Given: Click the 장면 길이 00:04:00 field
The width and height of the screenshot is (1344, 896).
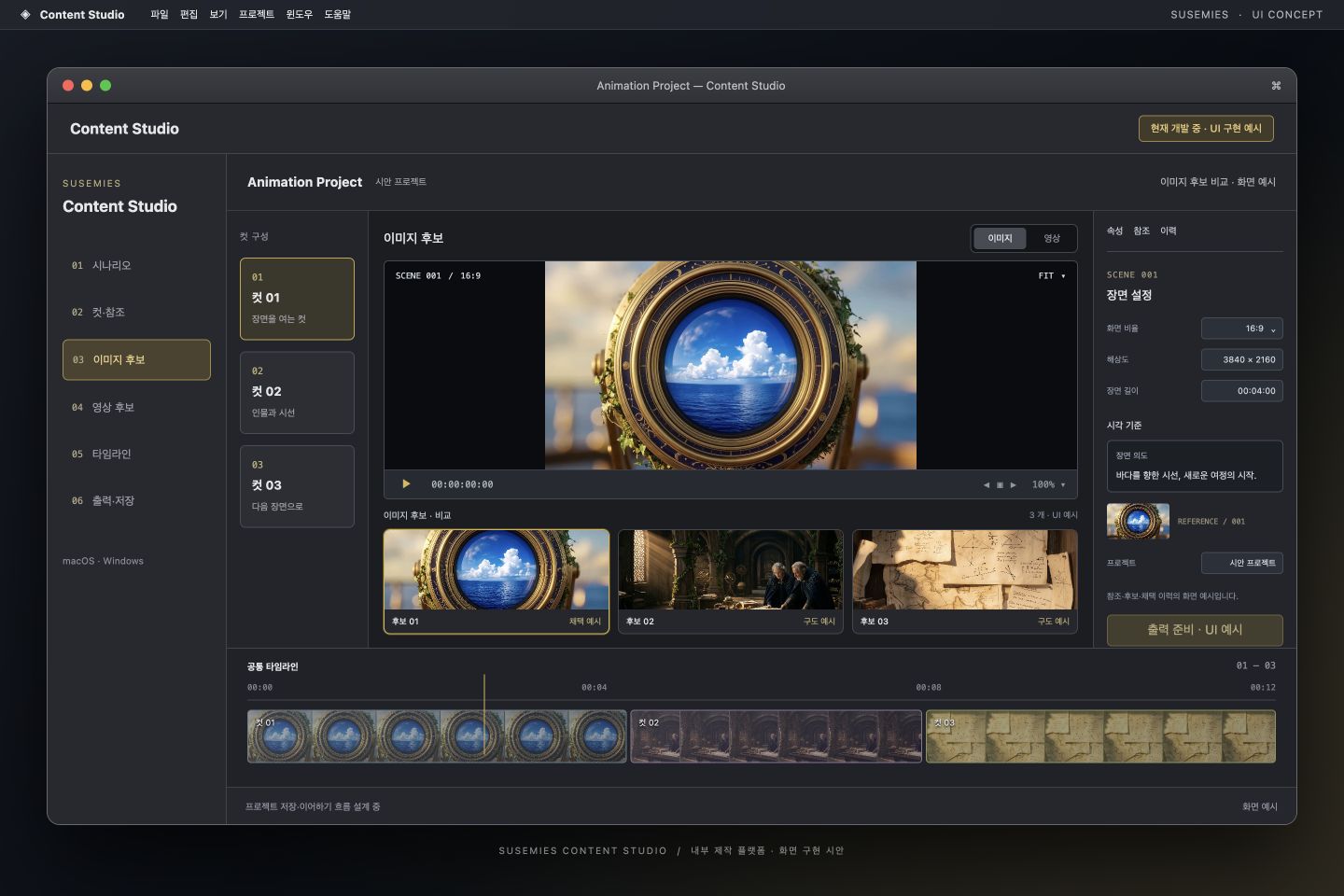Looking at the screenshot, I should [1241, 391].
